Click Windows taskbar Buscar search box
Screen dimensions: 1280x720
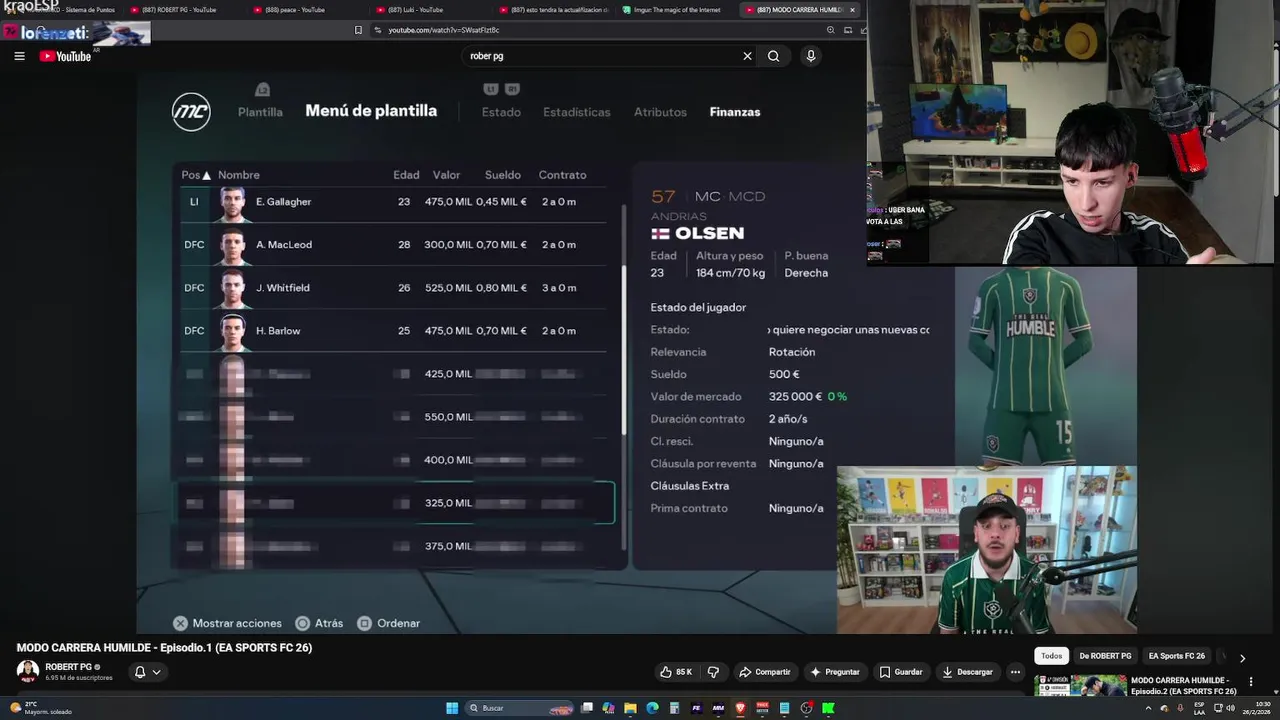click(x=520, y=708)
